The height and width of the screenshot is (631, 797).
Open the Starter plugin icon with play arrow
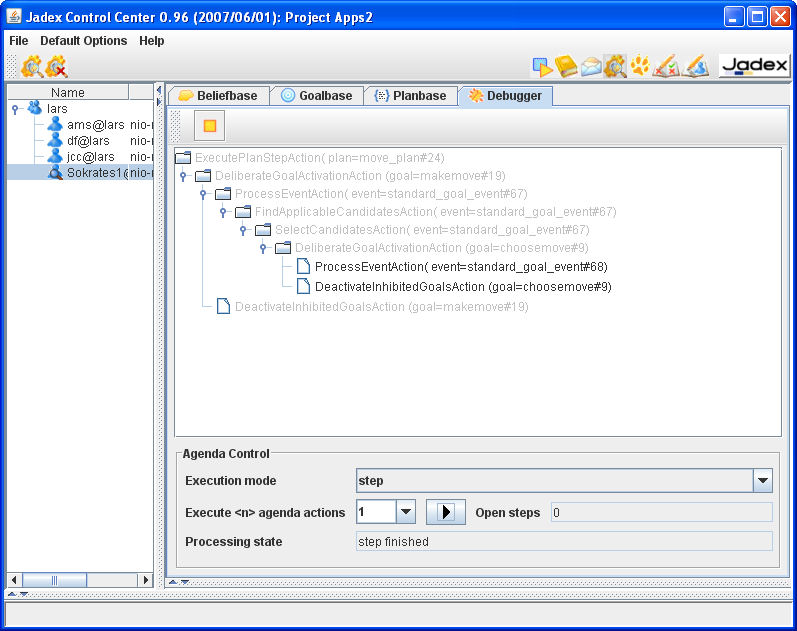[542, 67]
